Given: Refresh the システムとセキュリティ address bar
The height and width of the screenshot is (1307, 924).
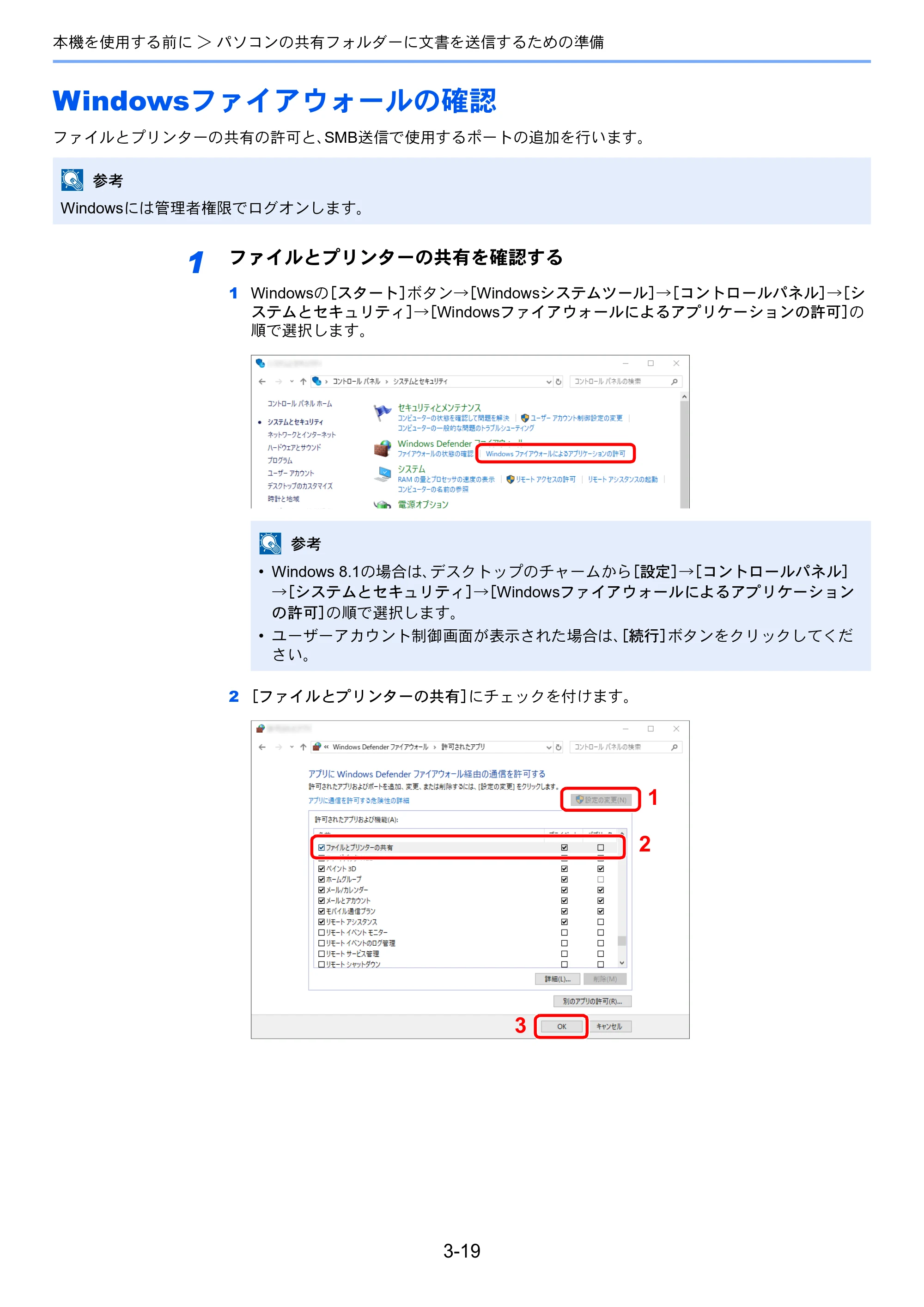Looking at the screenshot, I should pos(559,382).
